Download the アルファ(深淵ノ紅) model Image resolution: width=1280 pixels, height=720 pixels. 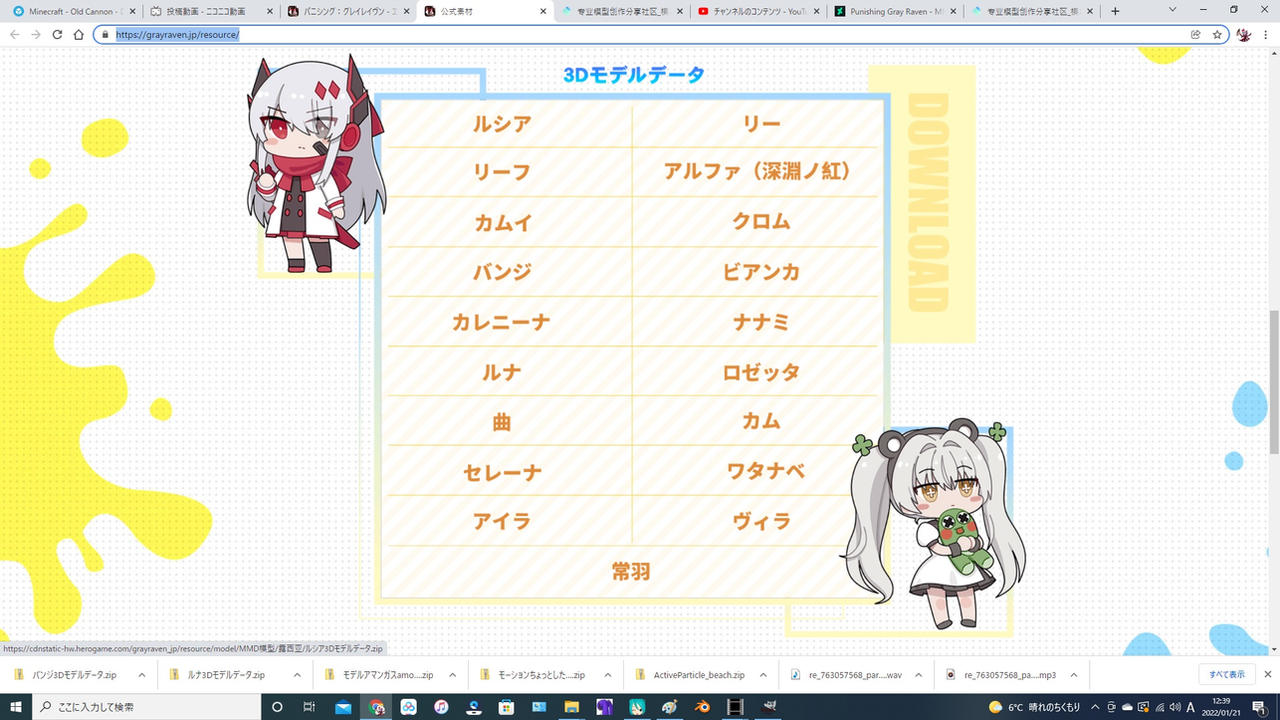(757, 172)
